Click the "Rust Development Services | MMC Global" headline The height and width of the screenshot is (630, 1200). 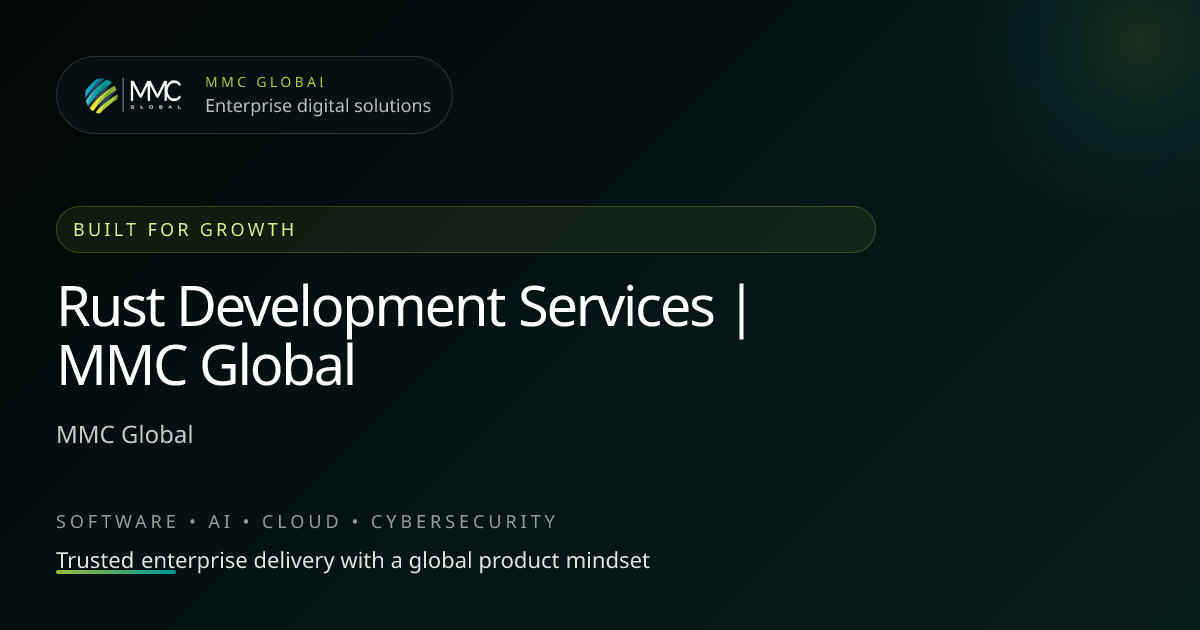[403, 336]
